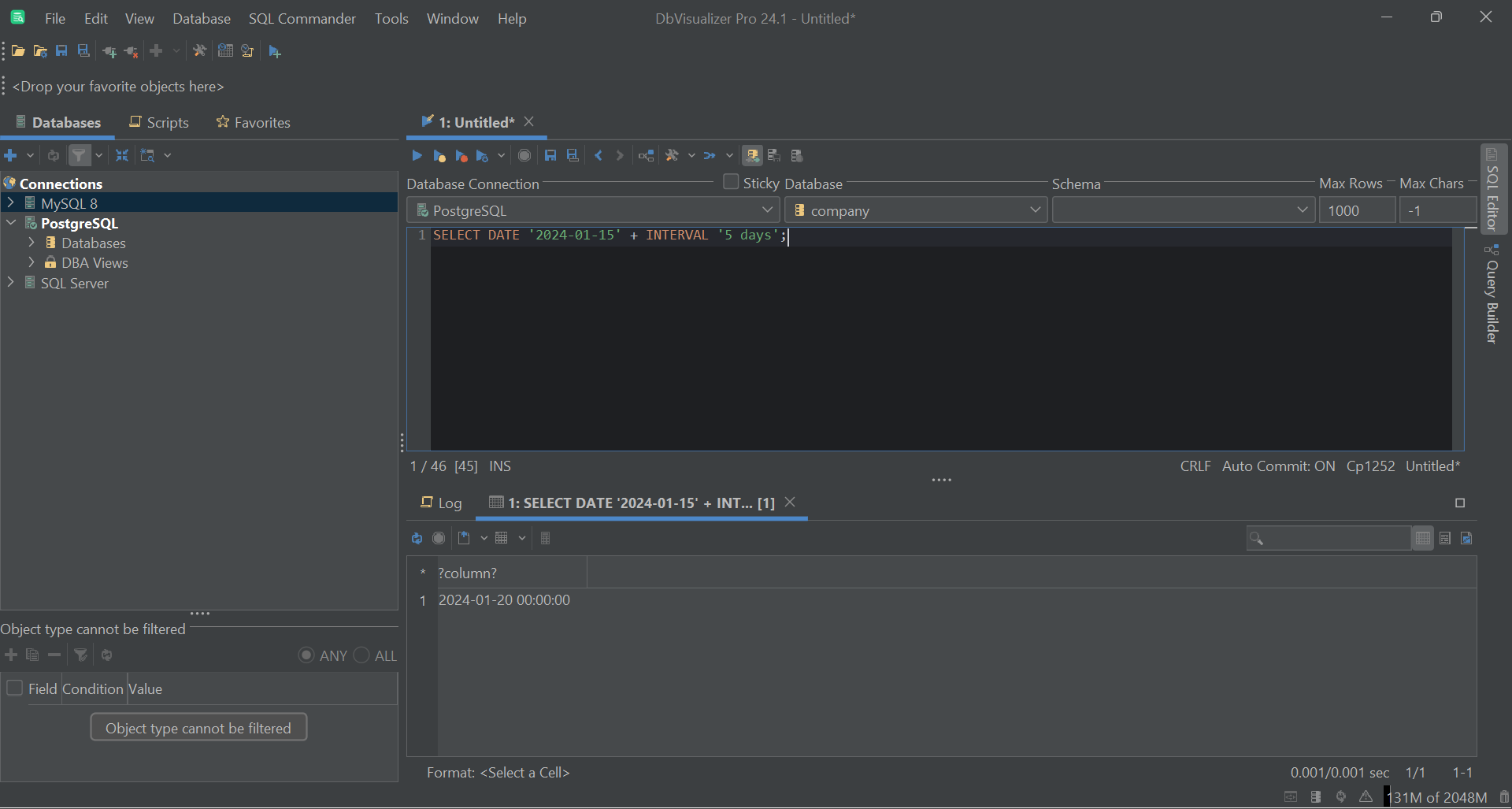
Task: Enable the Field filter checkbox
Action: pyautogui.click(x=14, y=688)
